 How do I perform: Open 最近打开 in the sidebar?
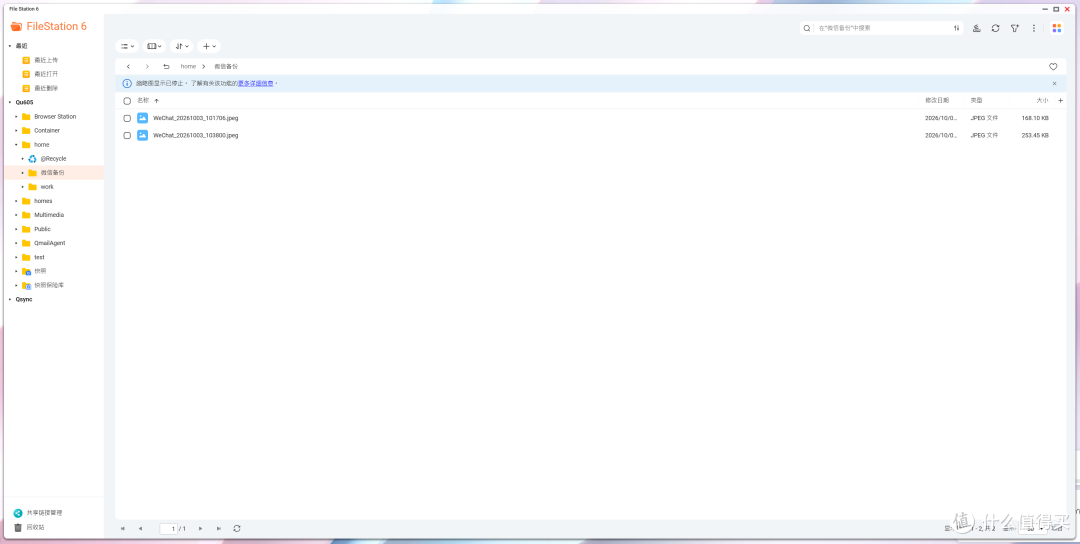46,74
